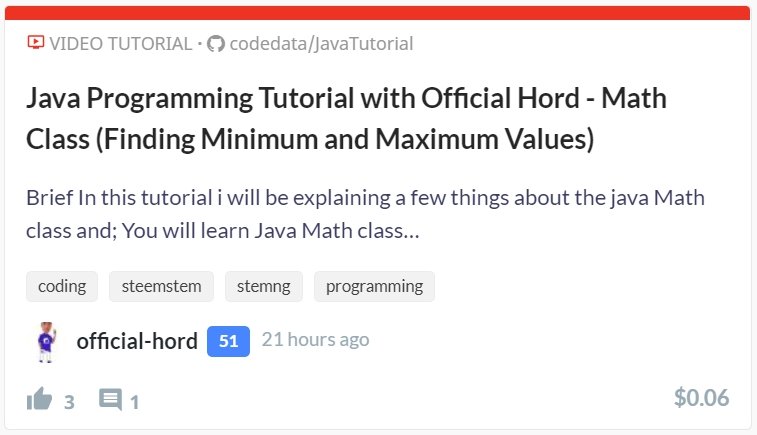757x435 pixels.
Task: Filter by the programming tag
Action: pyautogui.click(x=374, y=286)
